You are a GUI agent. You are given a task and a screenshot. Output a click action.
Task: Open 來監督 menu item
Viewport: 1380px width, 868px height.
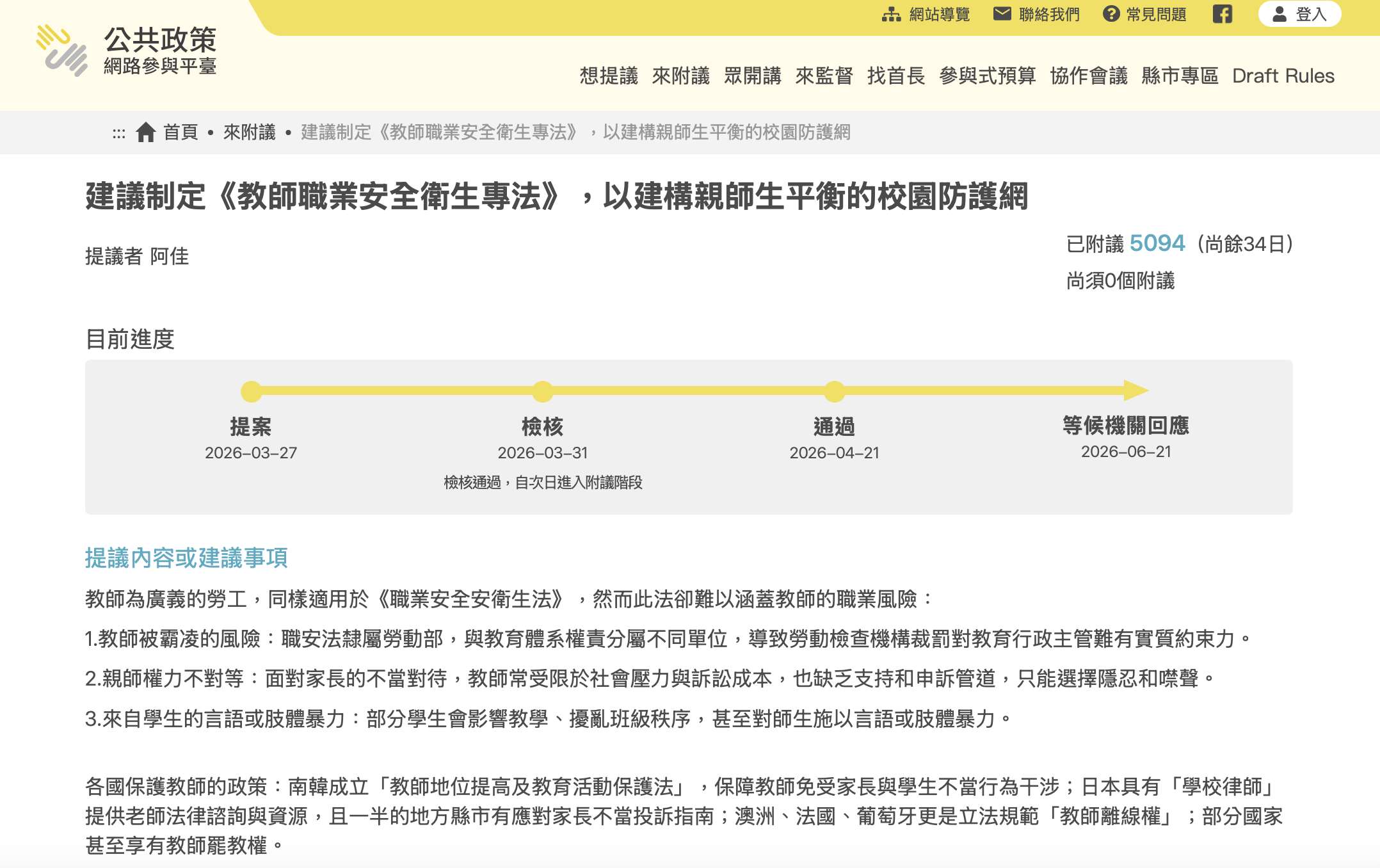[824, 76]
